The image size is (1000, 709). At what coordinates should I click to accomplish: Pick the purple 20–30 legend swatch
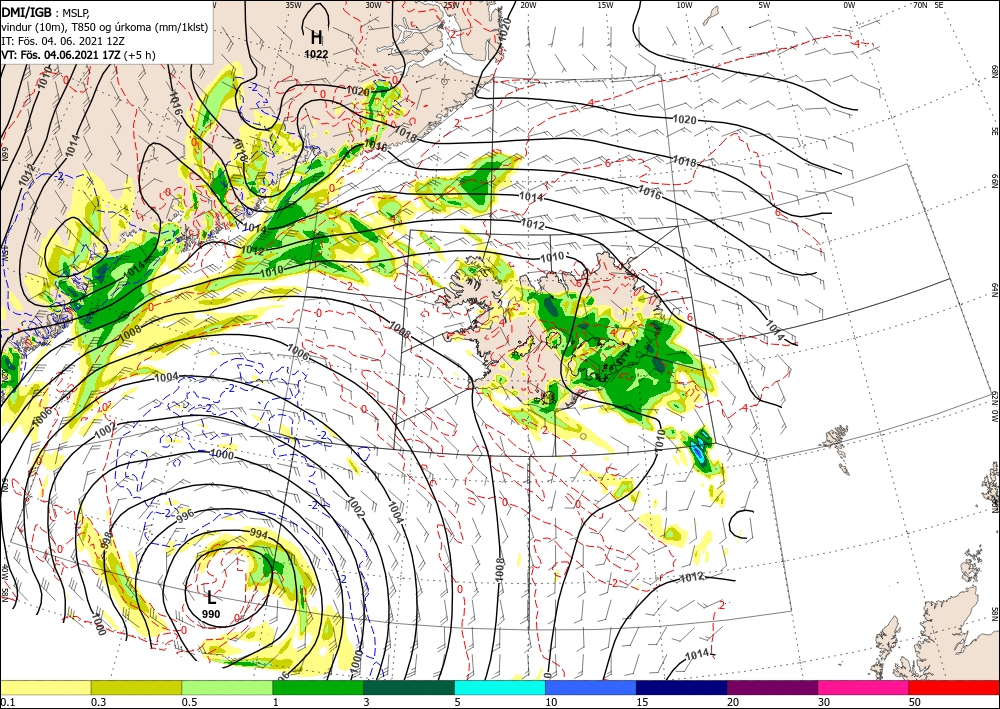pyautogui.click(x=772, y=687)
